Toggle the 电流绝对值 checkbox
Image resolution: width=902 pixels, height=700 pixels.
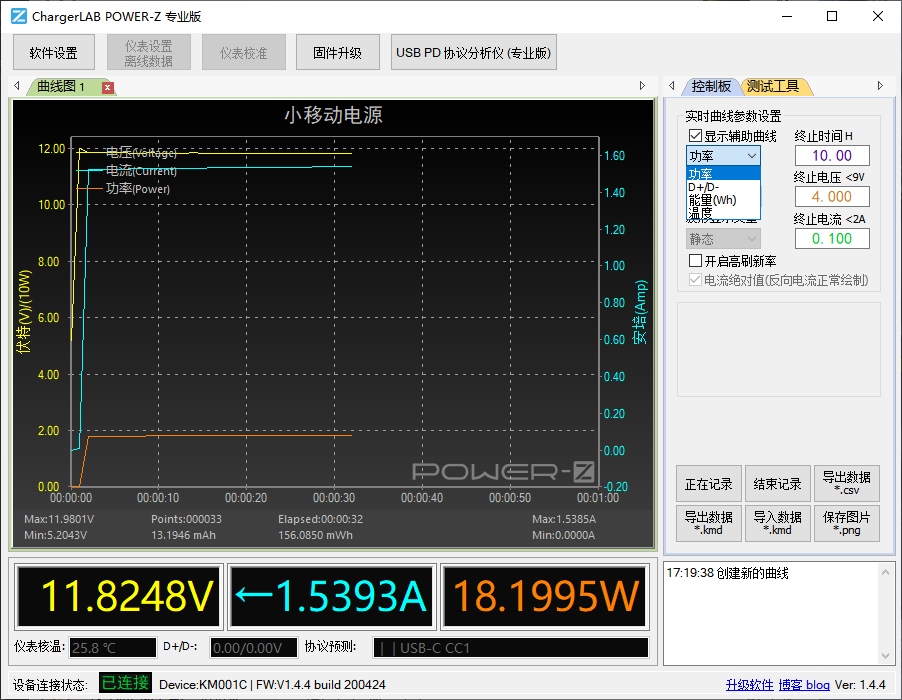pyautogui.click(x=694, y=279)
